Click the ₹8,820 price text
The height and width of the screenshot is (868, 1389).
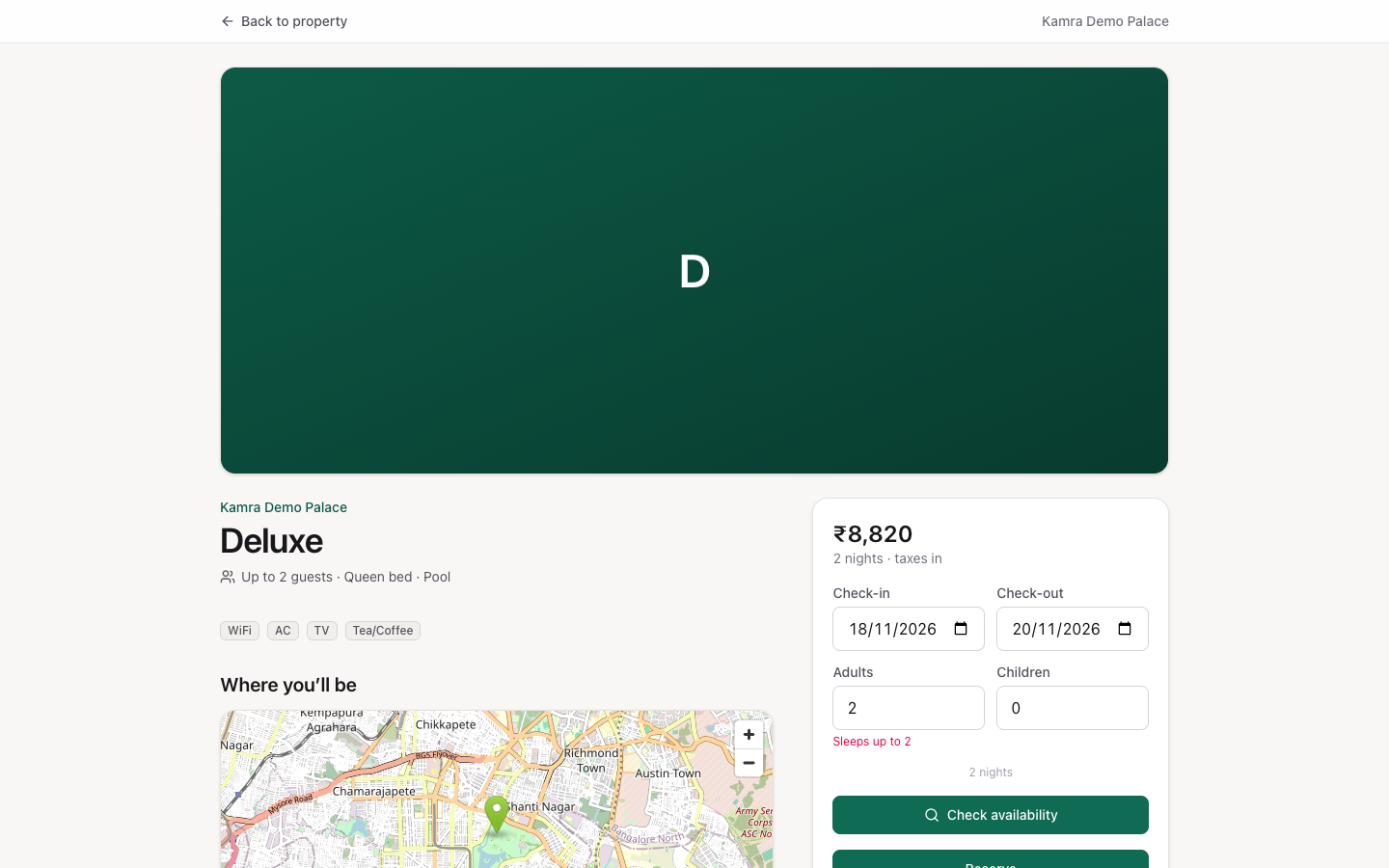[873, 533]
